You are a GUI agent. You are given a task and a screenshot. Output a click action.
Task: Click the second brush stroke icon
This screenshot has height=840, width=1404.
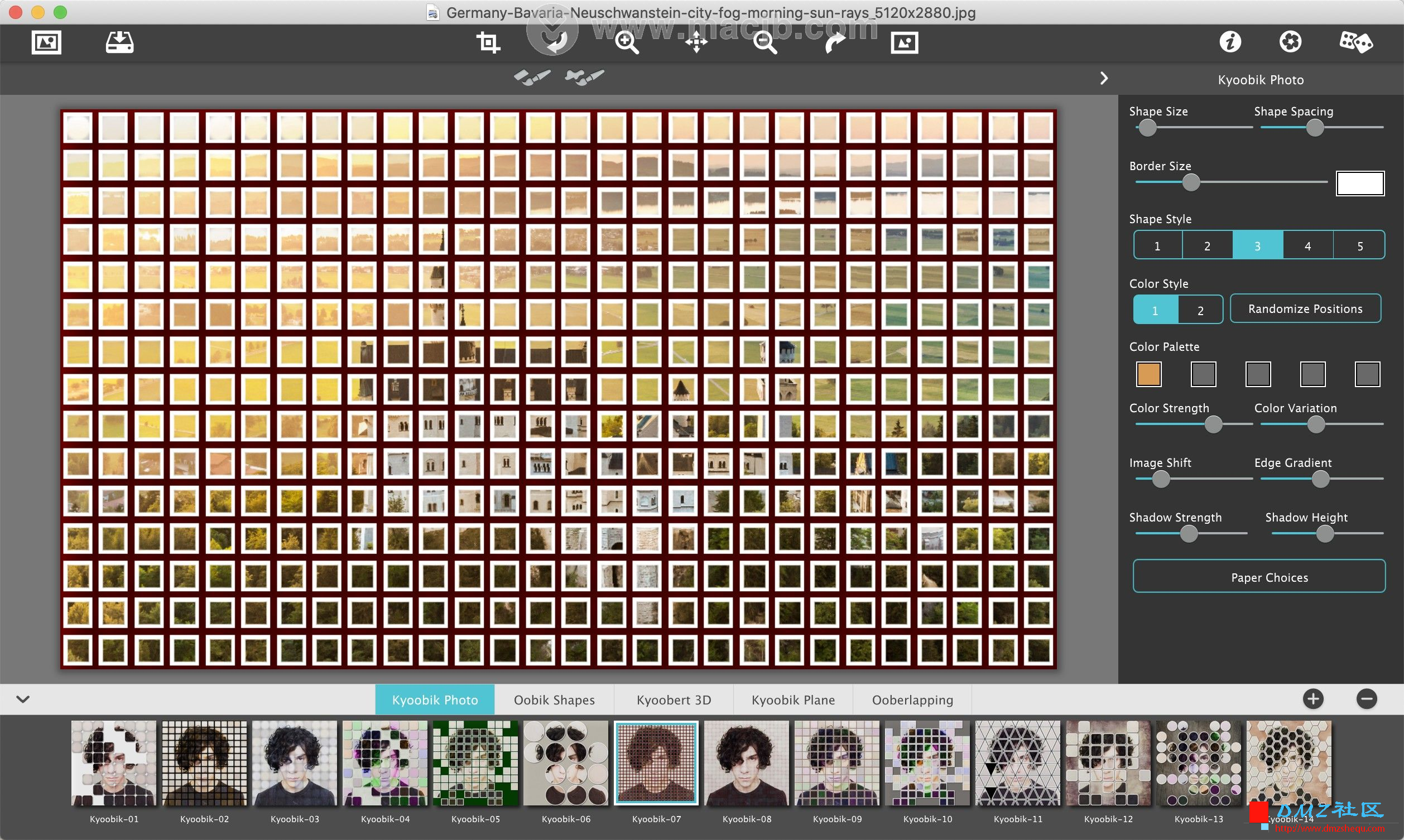[584, 77]
